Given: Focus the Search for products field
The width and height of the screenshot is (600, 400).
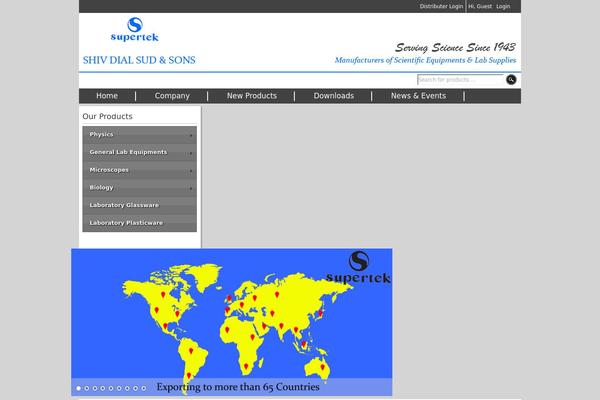Looking at the screenshot, I should click(460, 80).
